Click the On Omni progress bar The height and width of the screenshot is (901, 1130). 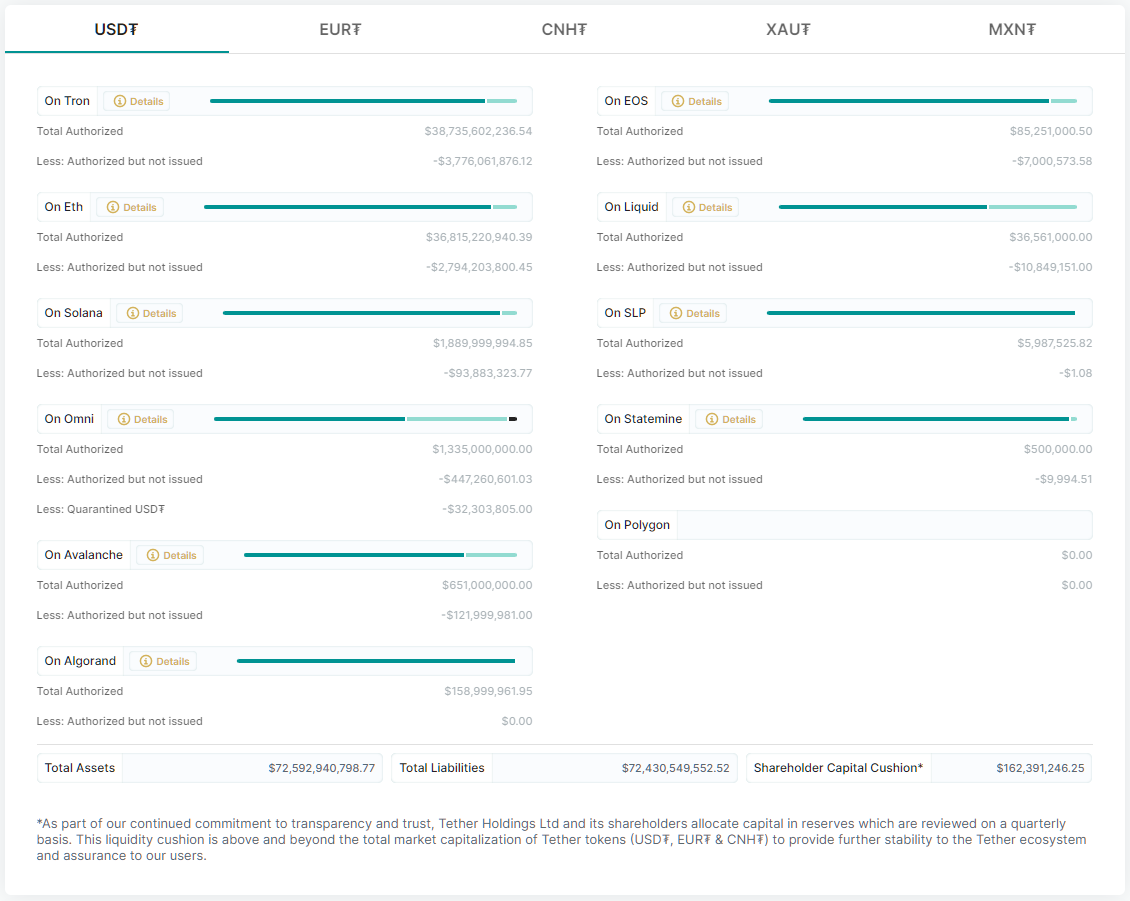365,419
